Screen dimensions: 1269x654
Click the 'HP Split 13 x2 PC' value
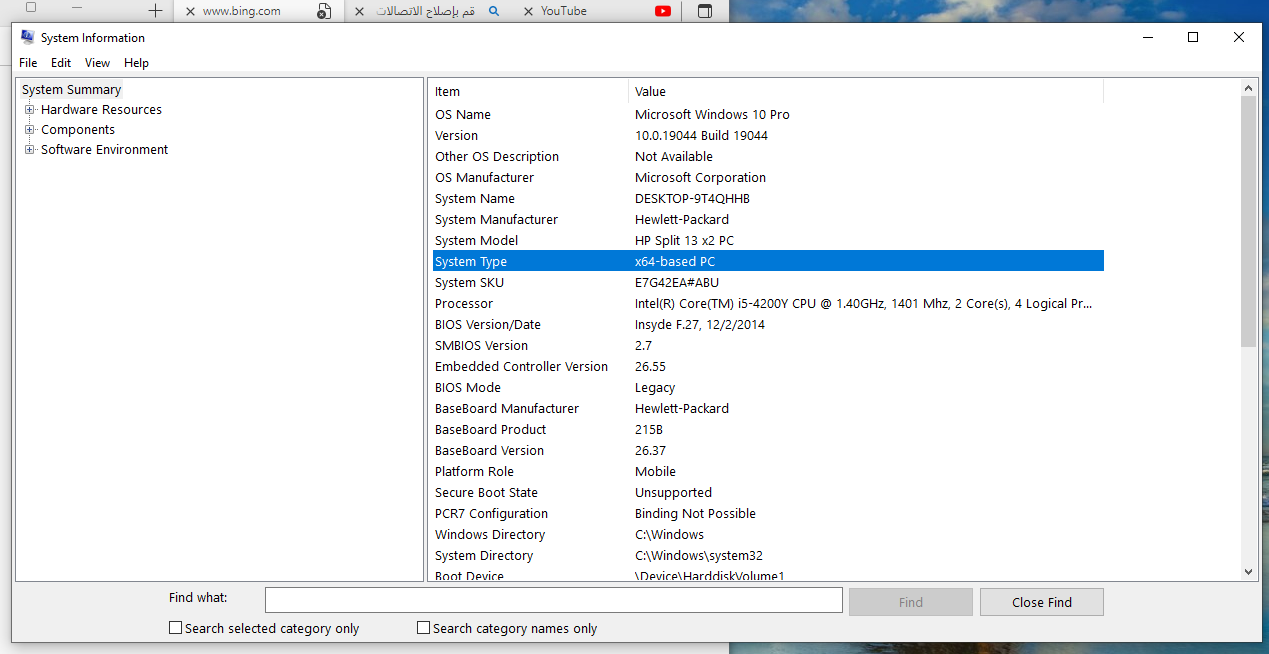pos(685,241)
